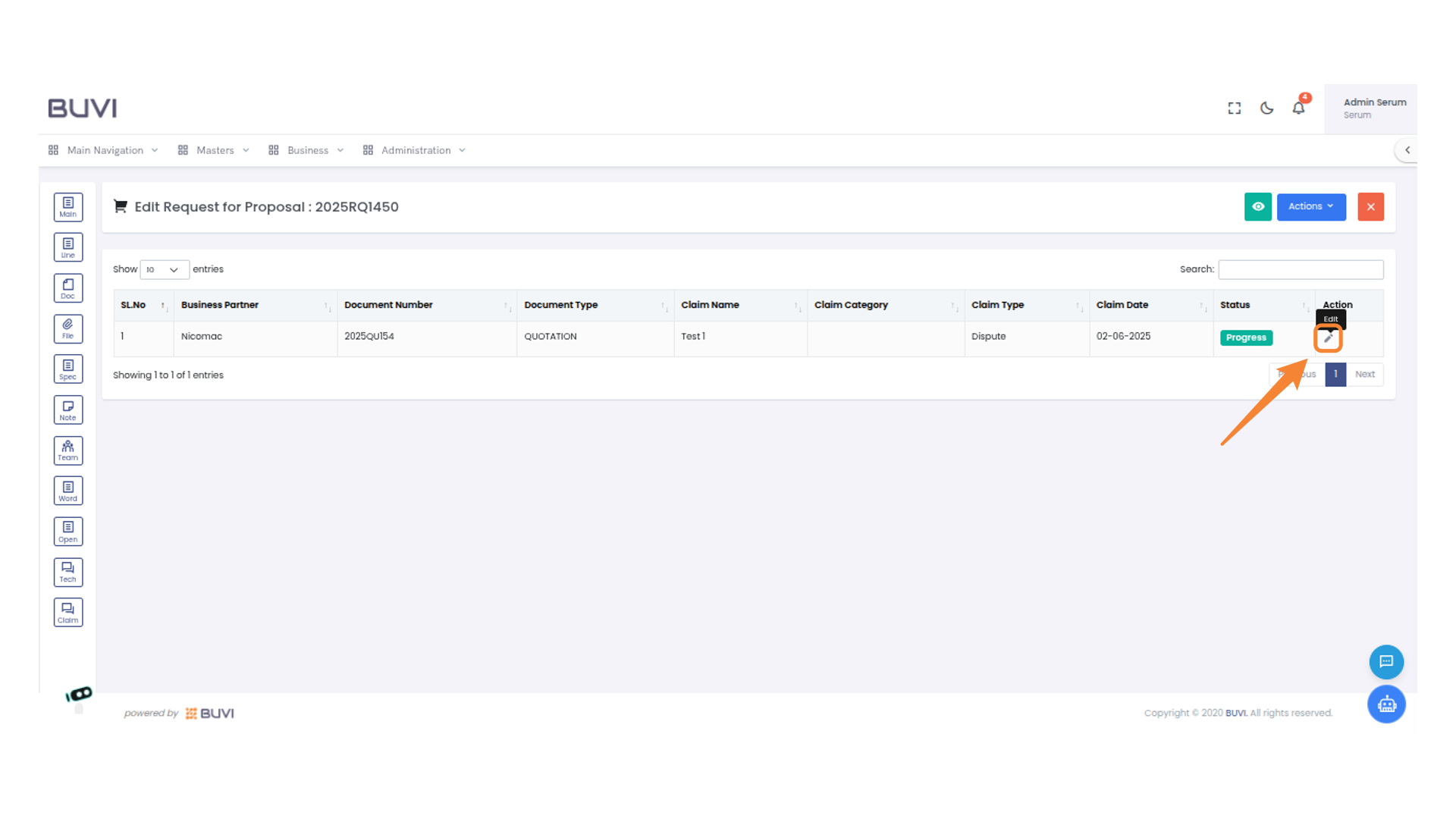This screenshot has width=1456, height=819.
Task: Open the Main sidebar section
Action: coord(68,206)
